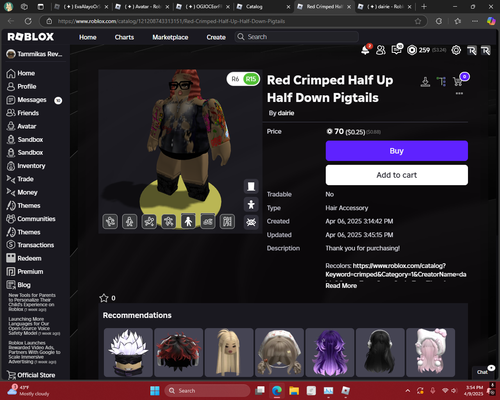Viewport: 500px width, 400px height.
Task: Show hidden system tray icons chevron
Action: coord(408,391)
